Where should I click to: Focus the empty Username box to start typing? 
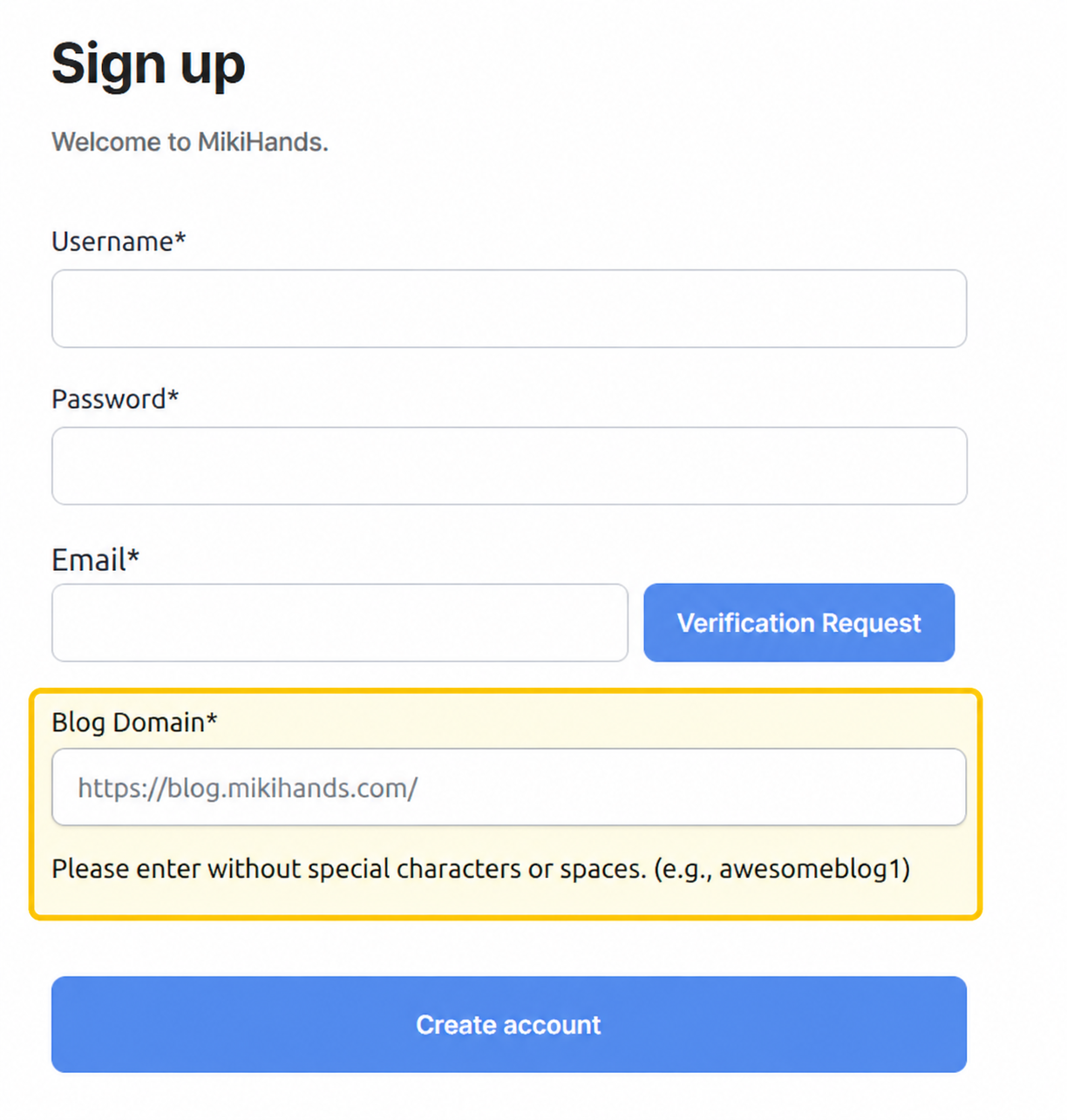click(x=508, y=309)
